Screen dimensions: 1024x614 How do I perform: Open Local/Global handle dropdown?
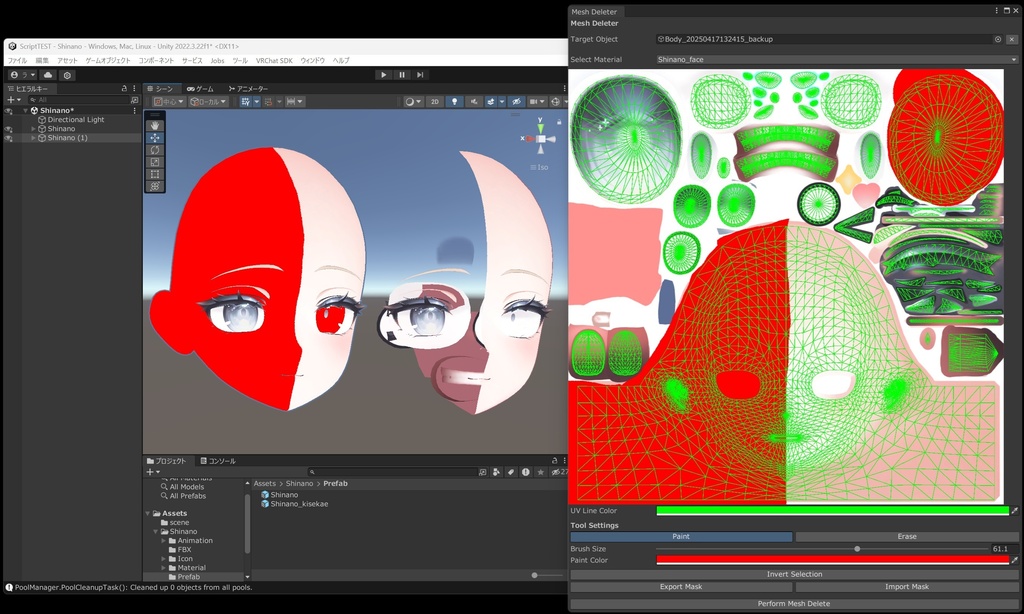[208, 102]
